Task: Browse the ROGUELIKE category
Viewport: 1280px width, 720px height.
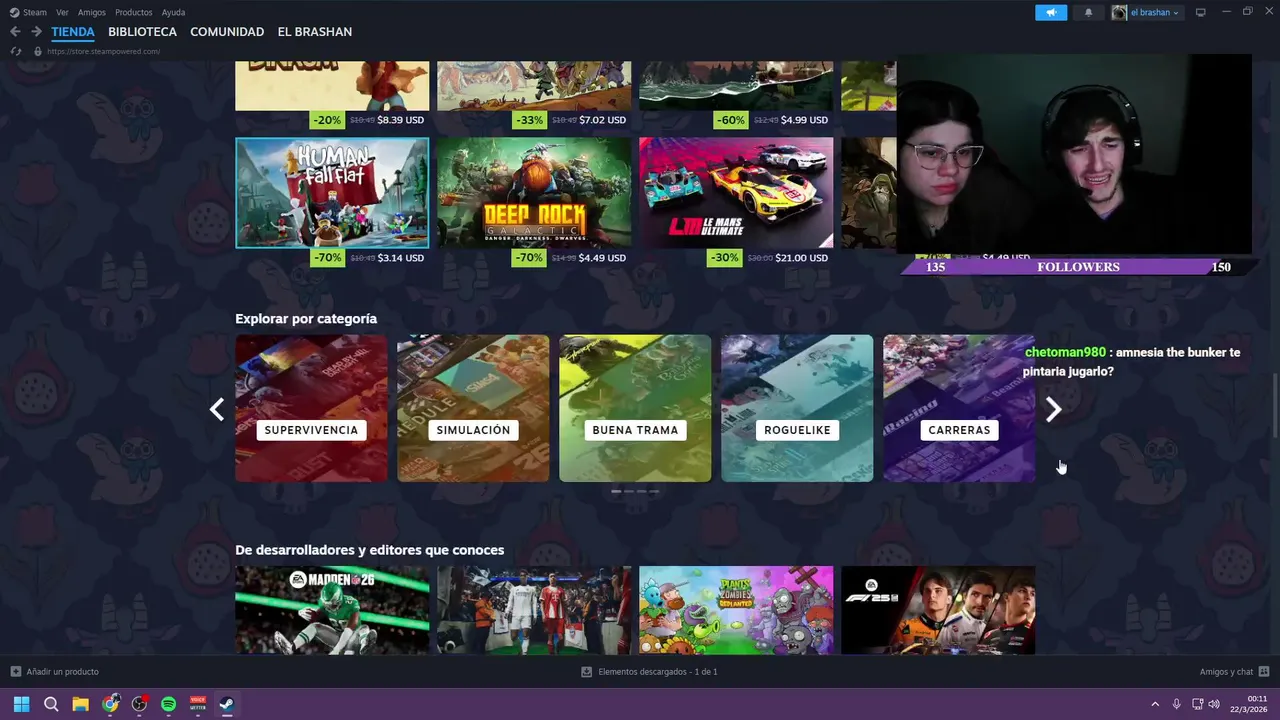Action: (x=797, y=408)
